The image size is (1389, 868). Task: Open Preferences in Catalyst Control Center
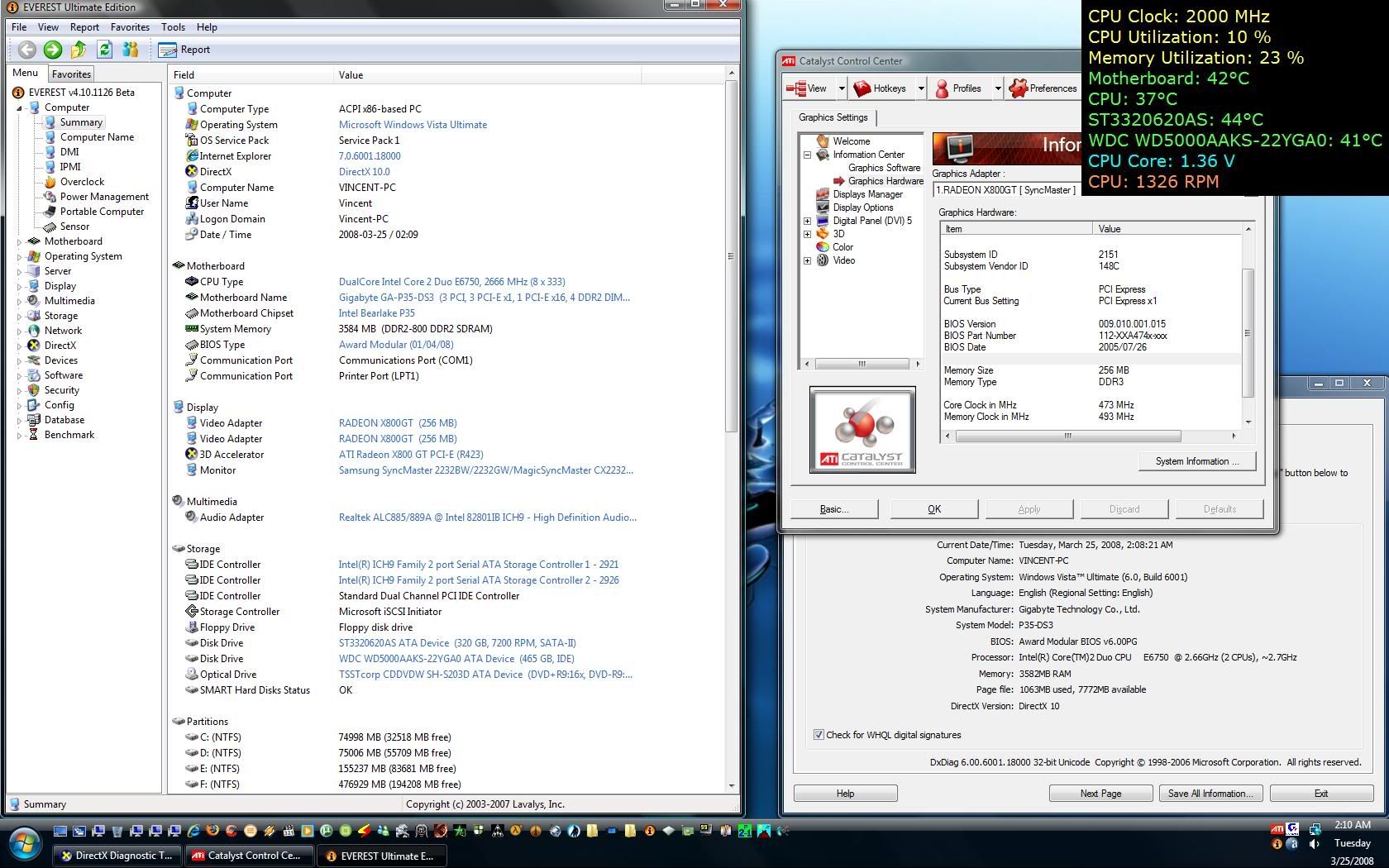[1043, 88]
